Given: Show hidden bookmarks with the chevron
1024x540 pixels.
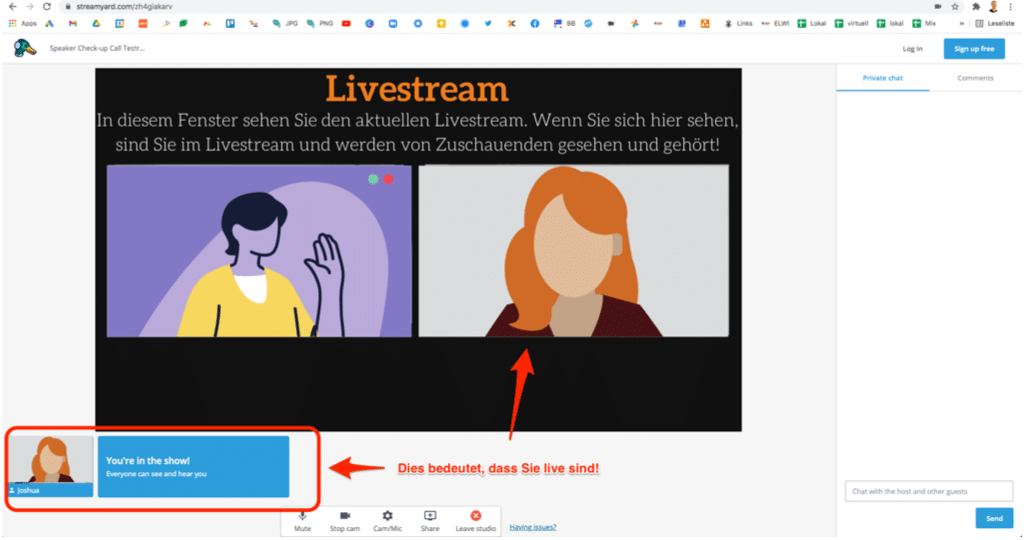Looking at the screenshot, I should 962,23.
